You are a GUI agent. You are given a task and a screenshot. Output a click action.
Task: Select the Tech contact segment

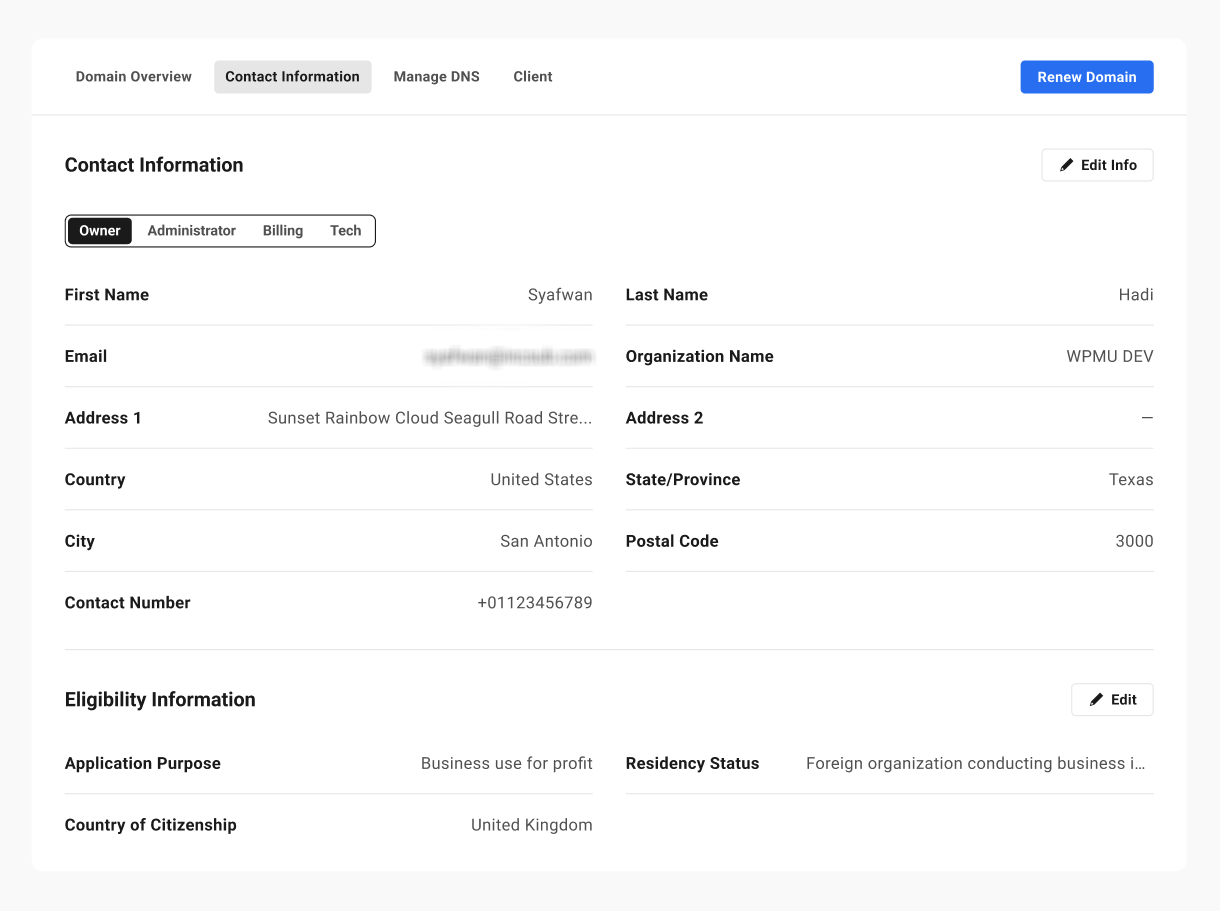[x=345, y=231]
